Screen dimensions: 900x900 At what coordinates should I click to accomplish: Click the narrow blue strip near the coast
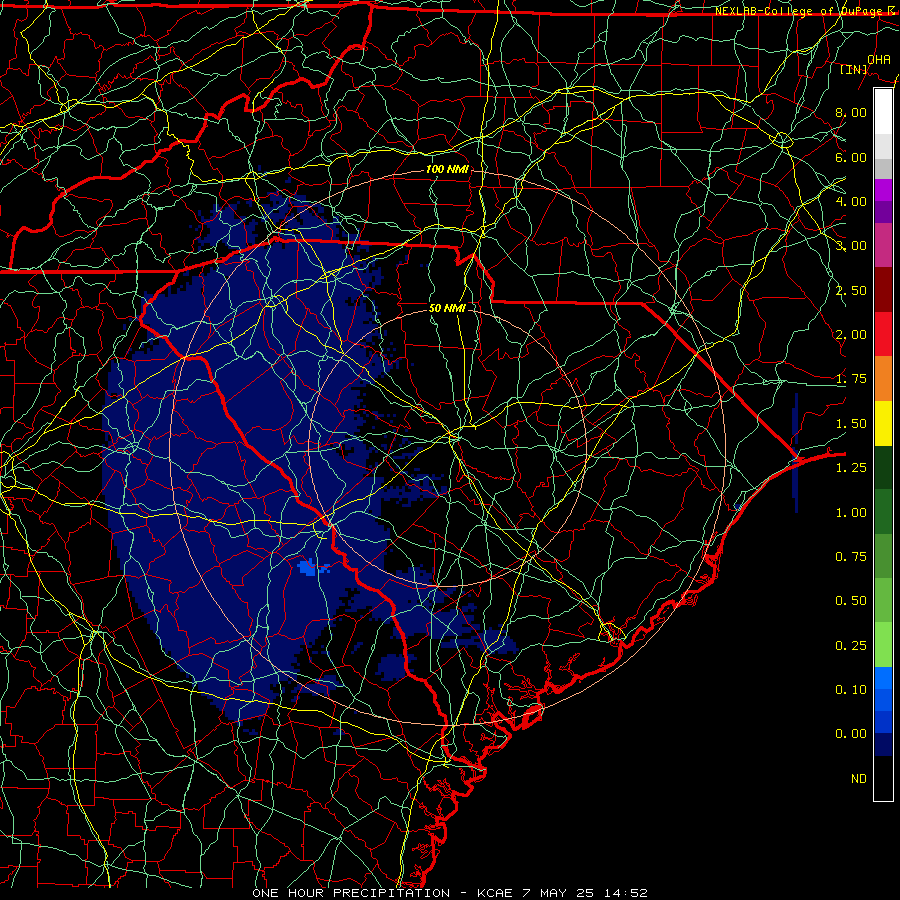coord(795,453)
